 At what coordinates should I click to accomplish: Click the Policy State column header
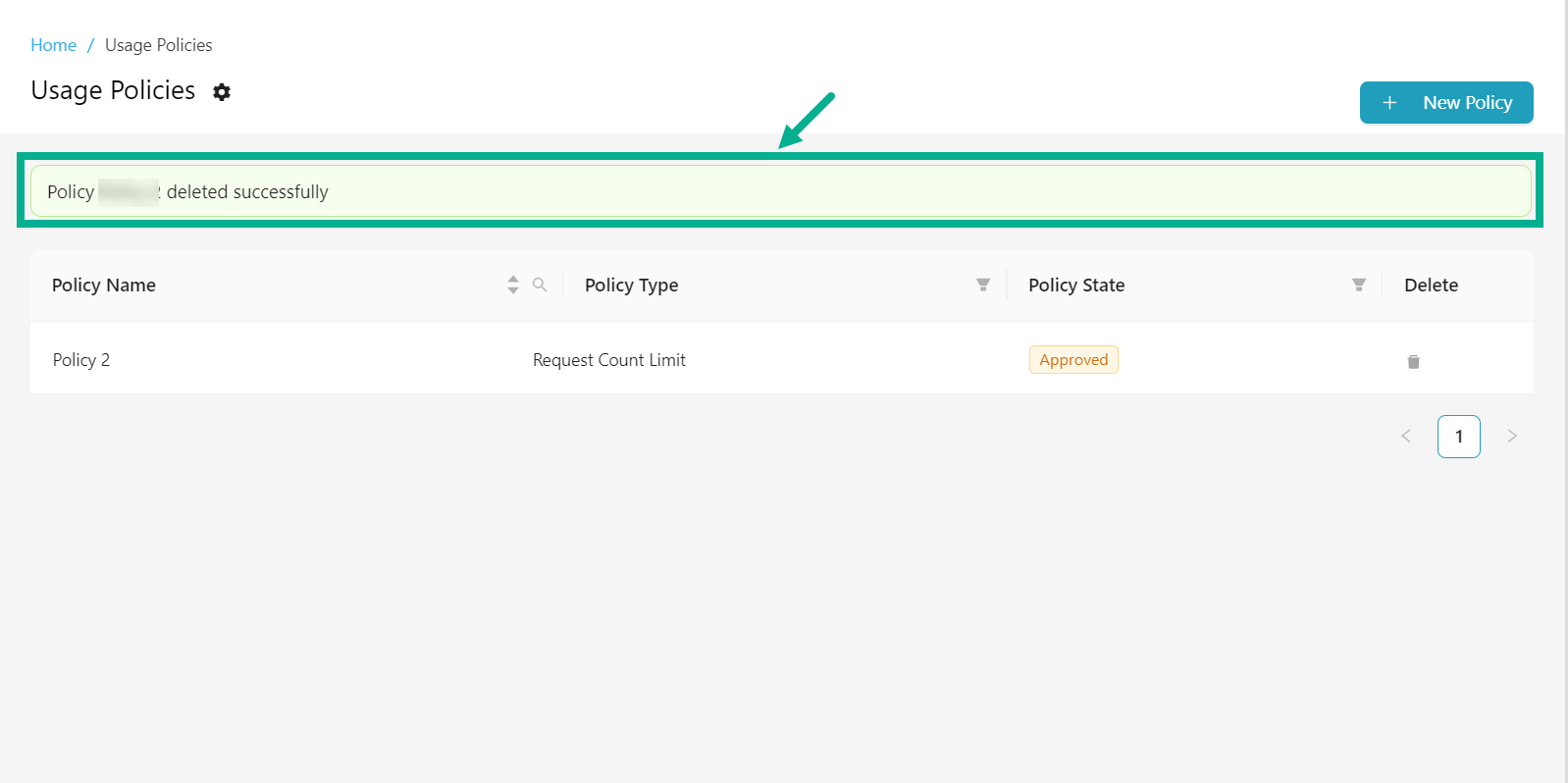1076,286
